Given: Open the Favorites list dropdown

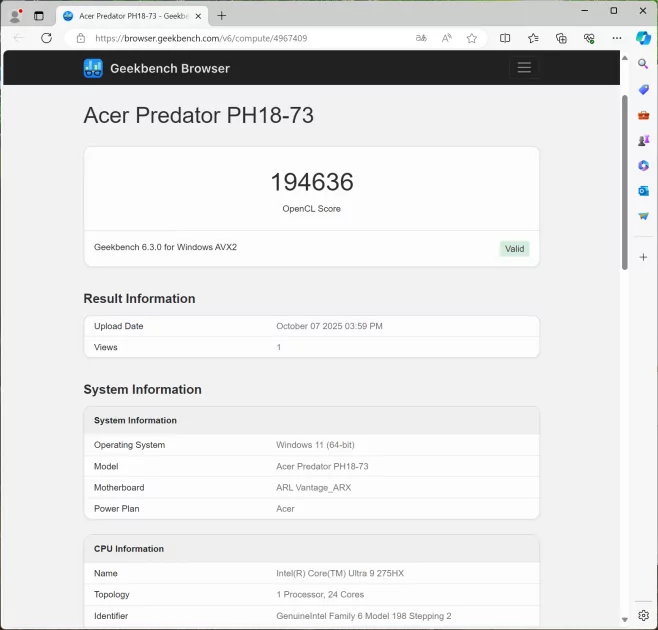Looking at the screenshot, I should (x=533, y=38).
